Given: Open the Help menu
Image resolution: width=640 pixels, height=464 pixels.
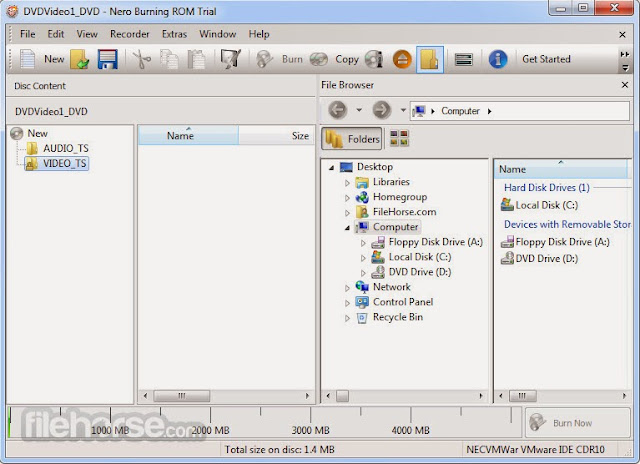Looking at the screenshot, I should 259,34.
